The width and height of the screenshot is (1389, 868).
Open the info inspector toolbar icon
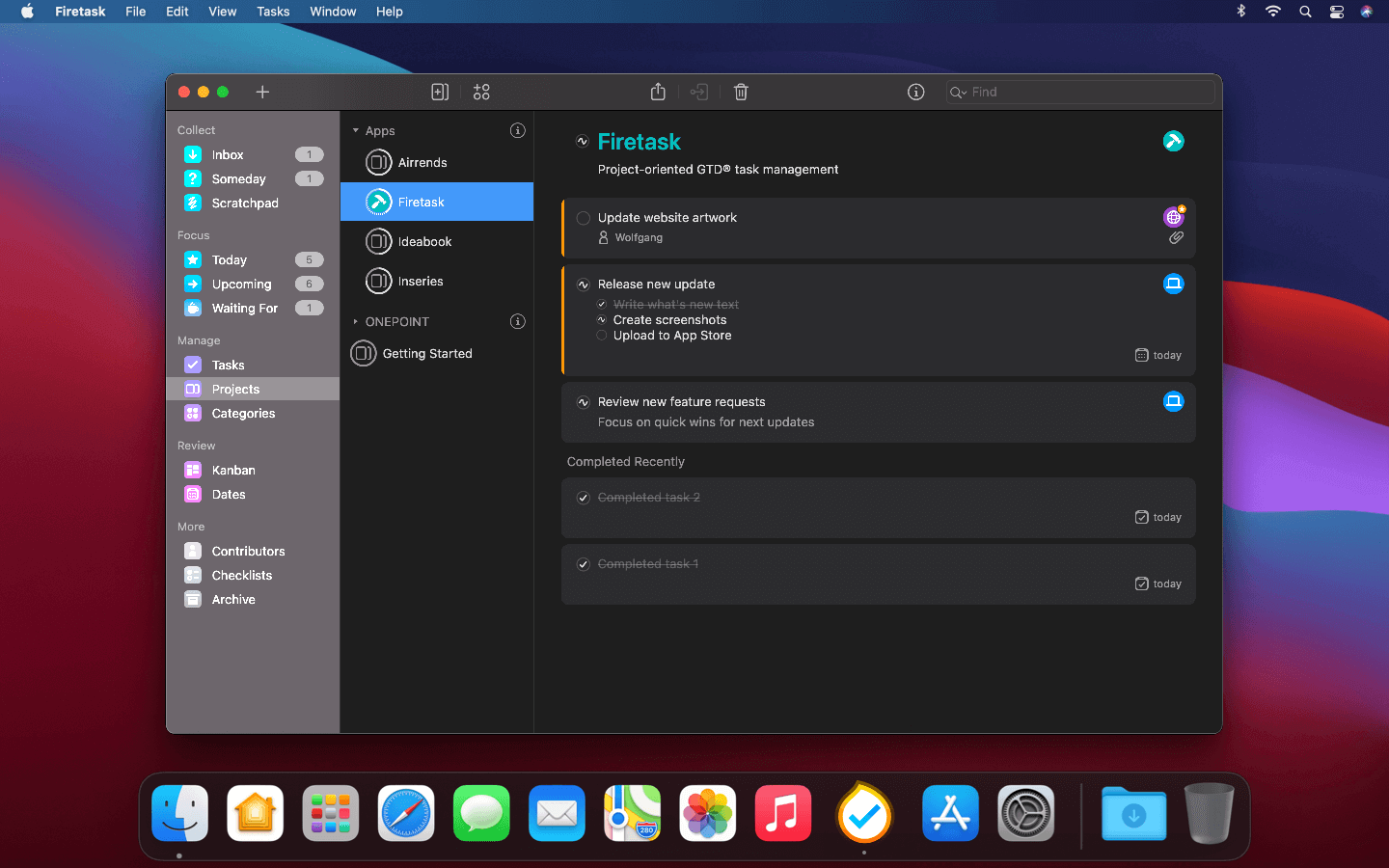916,92
